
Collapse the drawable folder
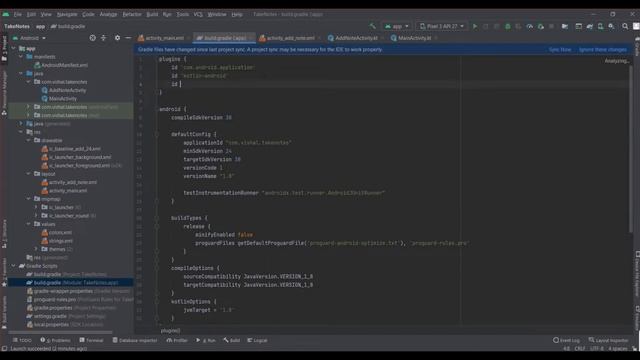click(x=29, y=140)
